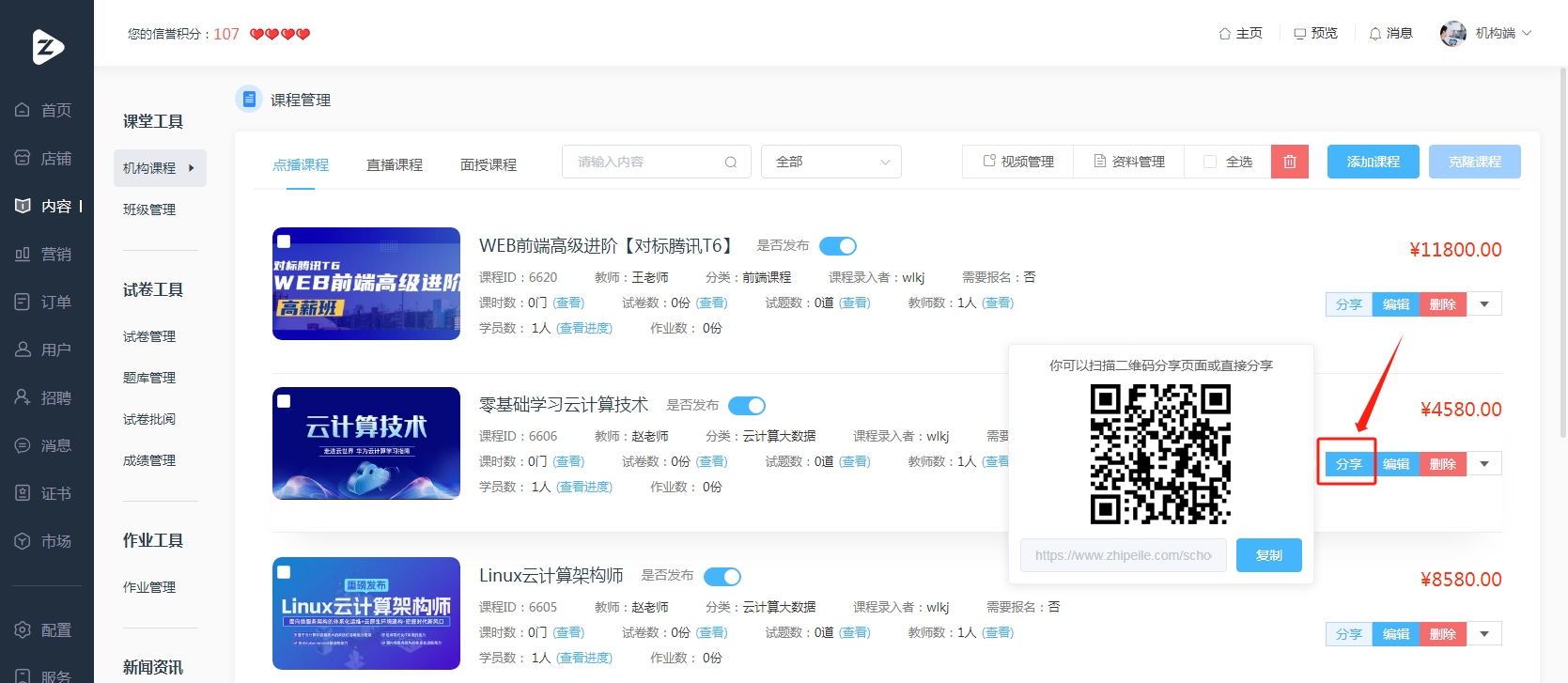Open 预览 preview in the top bar

(1315, 33)
